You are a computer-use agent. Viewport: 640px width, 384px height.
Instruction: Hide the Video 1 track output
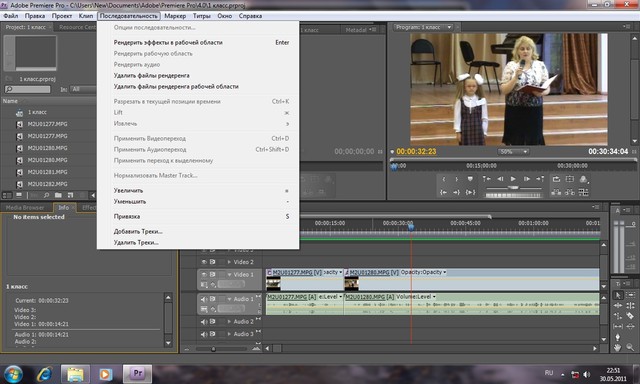(204, 275)
